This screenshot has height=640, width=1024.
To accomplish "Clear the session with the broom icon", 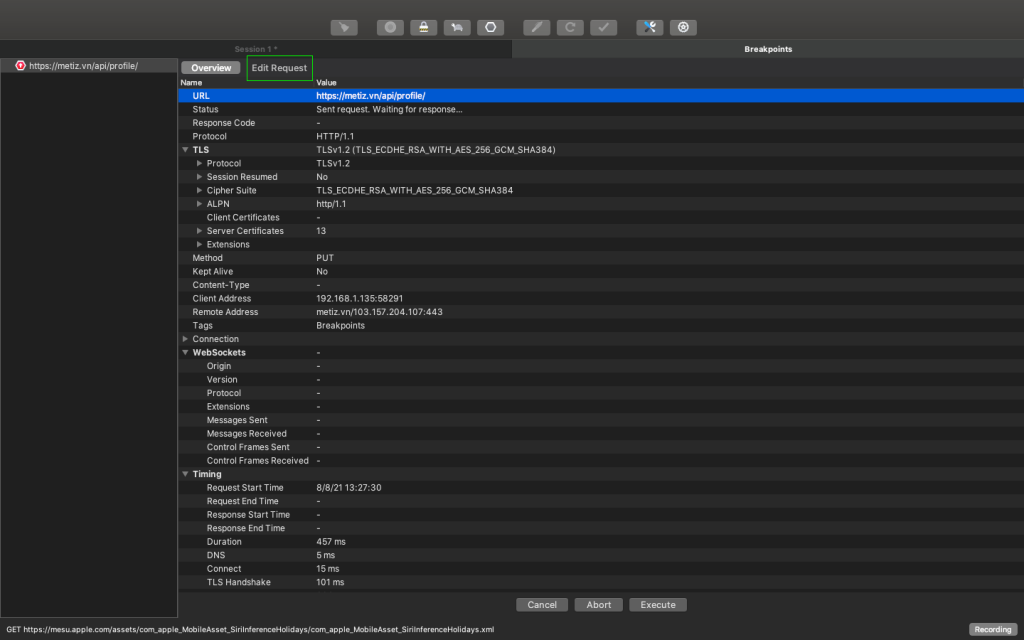I will point(344,27).
